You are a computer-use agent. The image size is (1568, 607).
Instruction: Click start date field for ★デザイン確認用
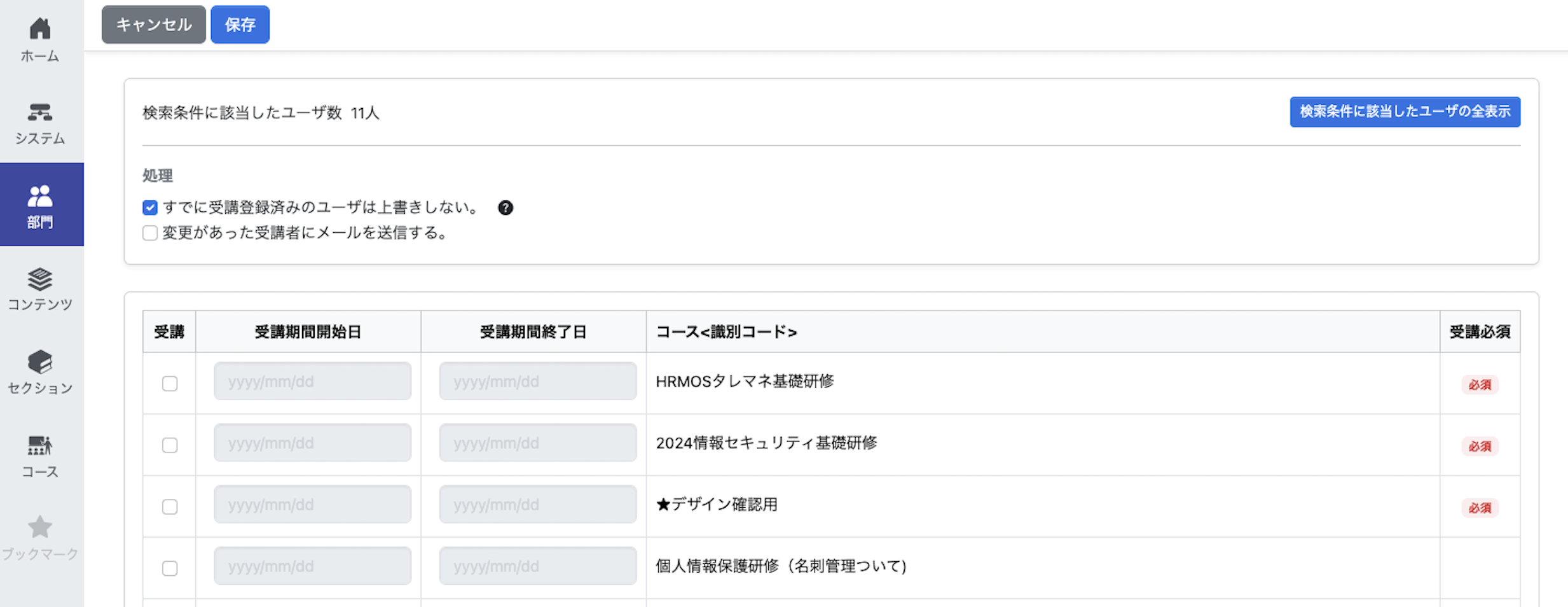click(x=313, y=505)
